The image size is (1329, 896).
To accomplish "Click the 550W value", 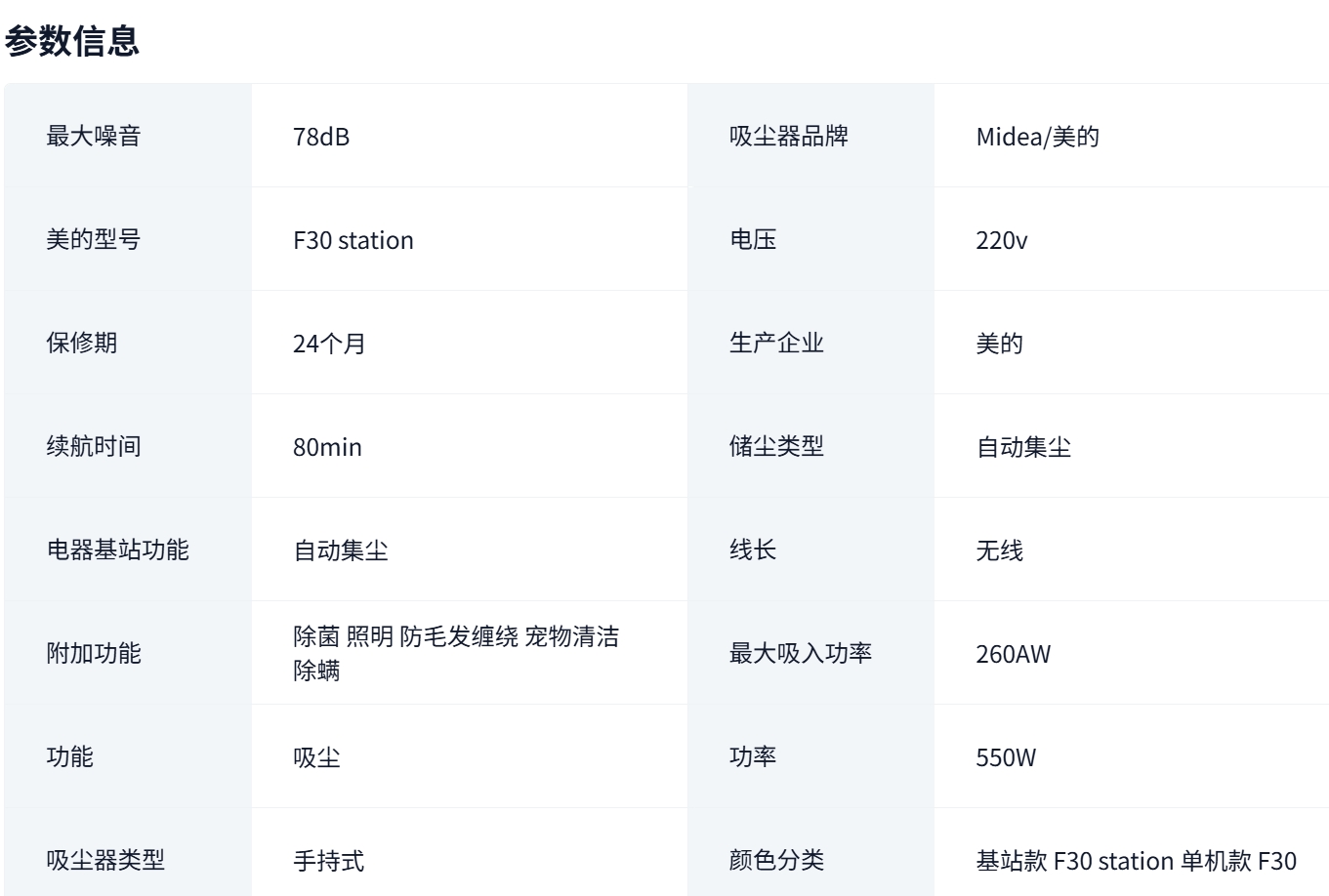I will click(x=1006, y=757).
